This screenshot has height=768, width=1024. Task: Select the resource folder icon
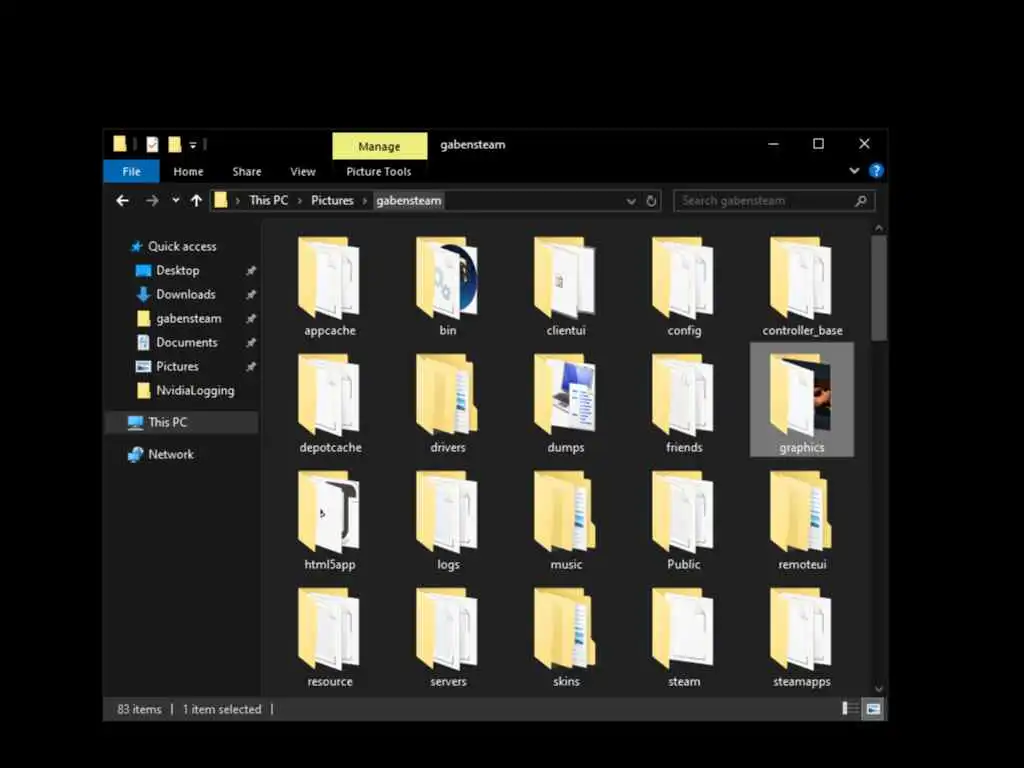[329, 629]
